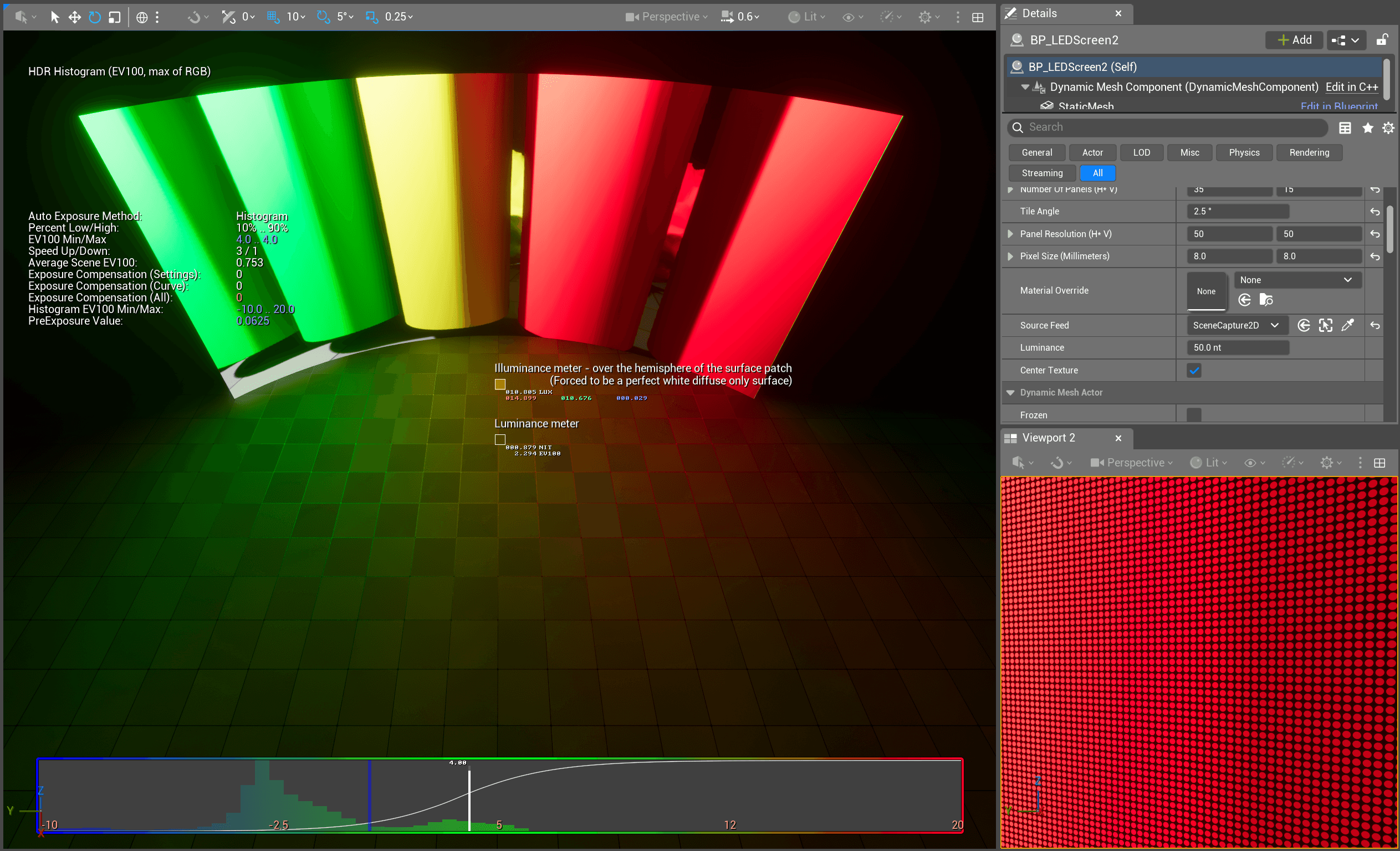Pick Source Feed actor with eyedropper
The width and height of the screenshot is (1400, 851).
pyautogui.click(x=1348, y=326)
